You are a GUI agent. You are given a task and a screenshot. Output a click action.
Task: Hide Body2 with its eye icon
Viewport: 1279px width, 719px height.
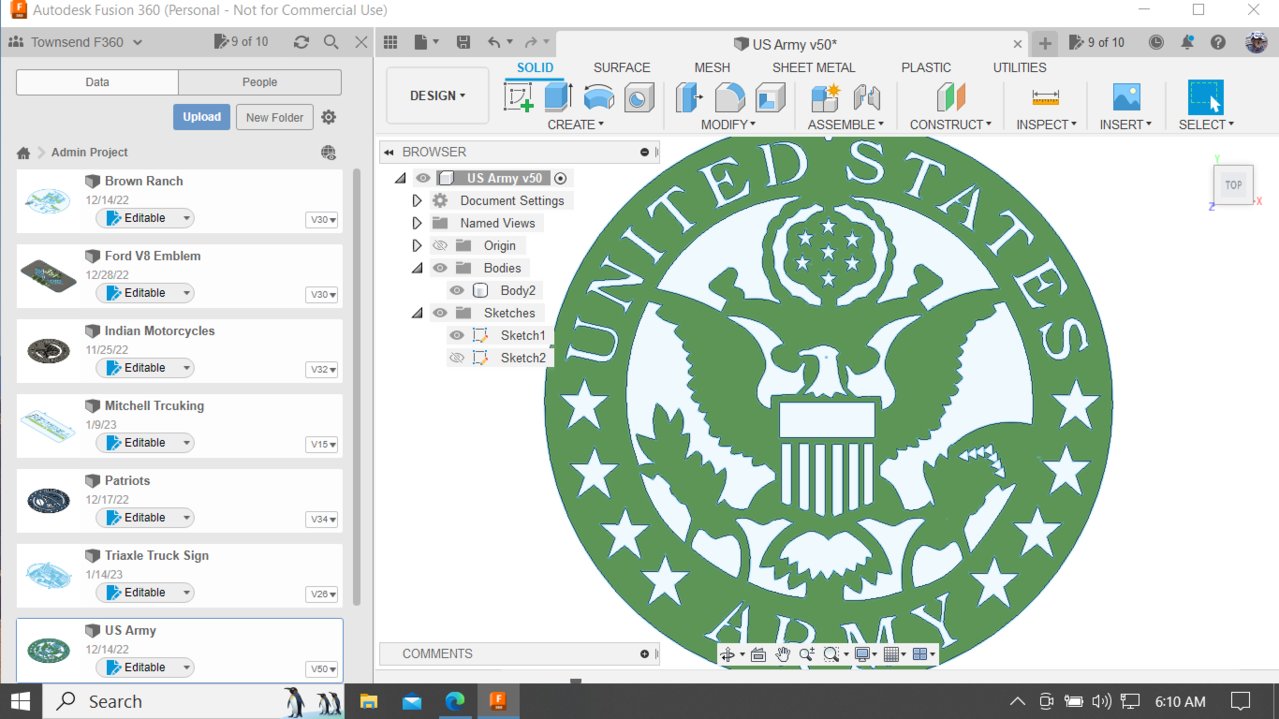457,290
